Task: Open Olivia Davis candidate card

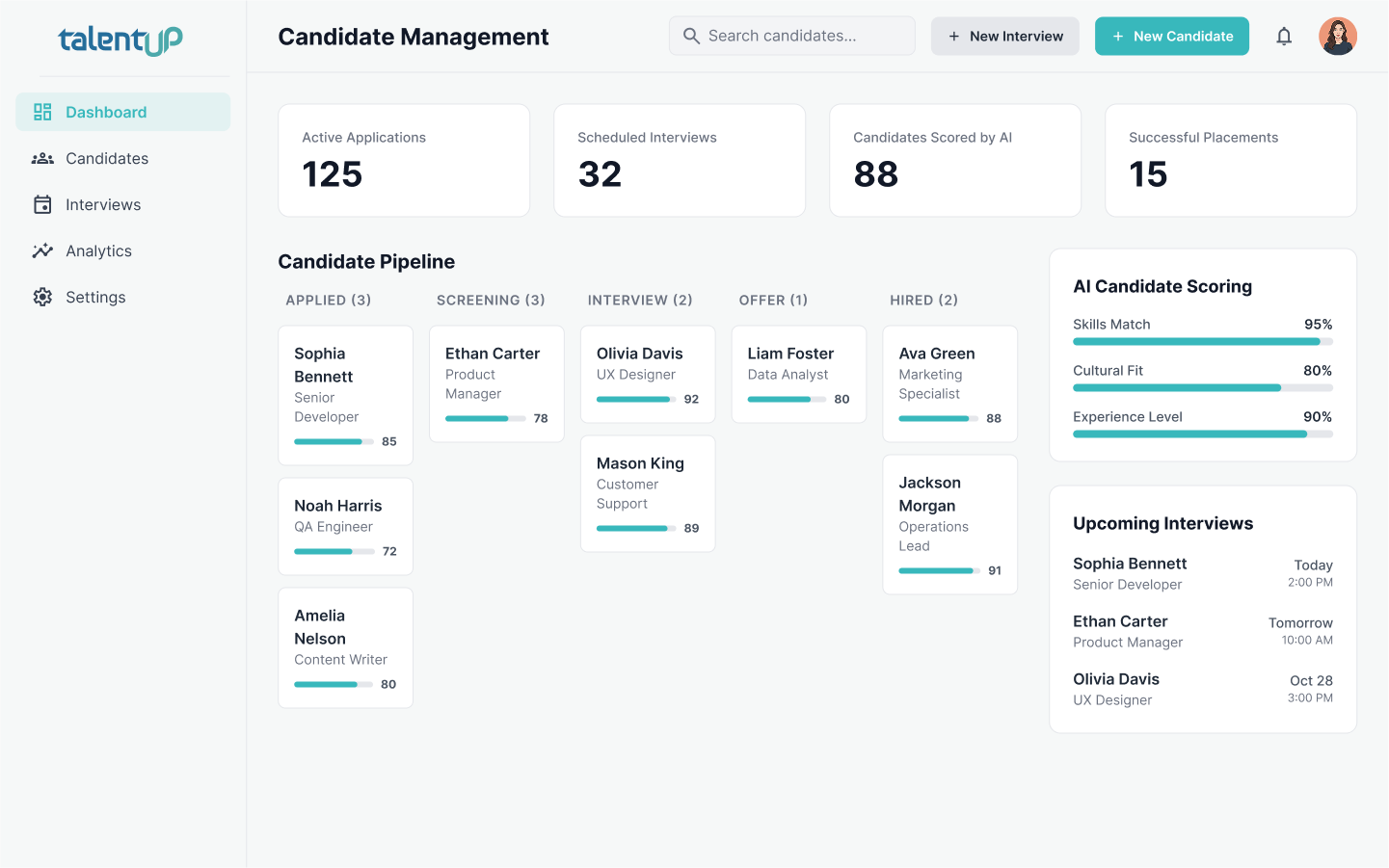Action: coord(647,374)
